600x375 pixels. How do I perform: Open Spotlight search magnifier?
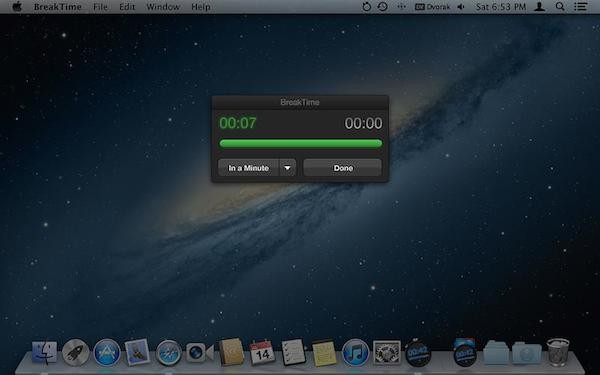[x=560, y=7]
